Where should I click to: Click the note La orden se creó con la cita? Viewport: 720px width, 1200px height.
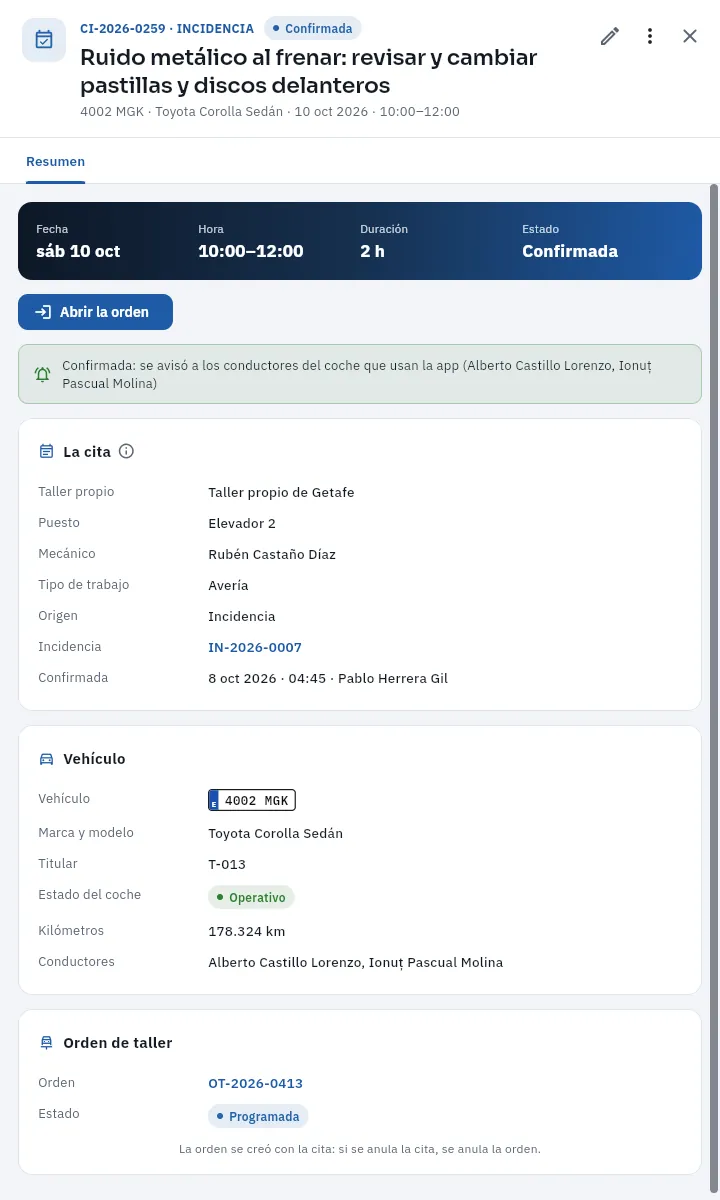360,1149
